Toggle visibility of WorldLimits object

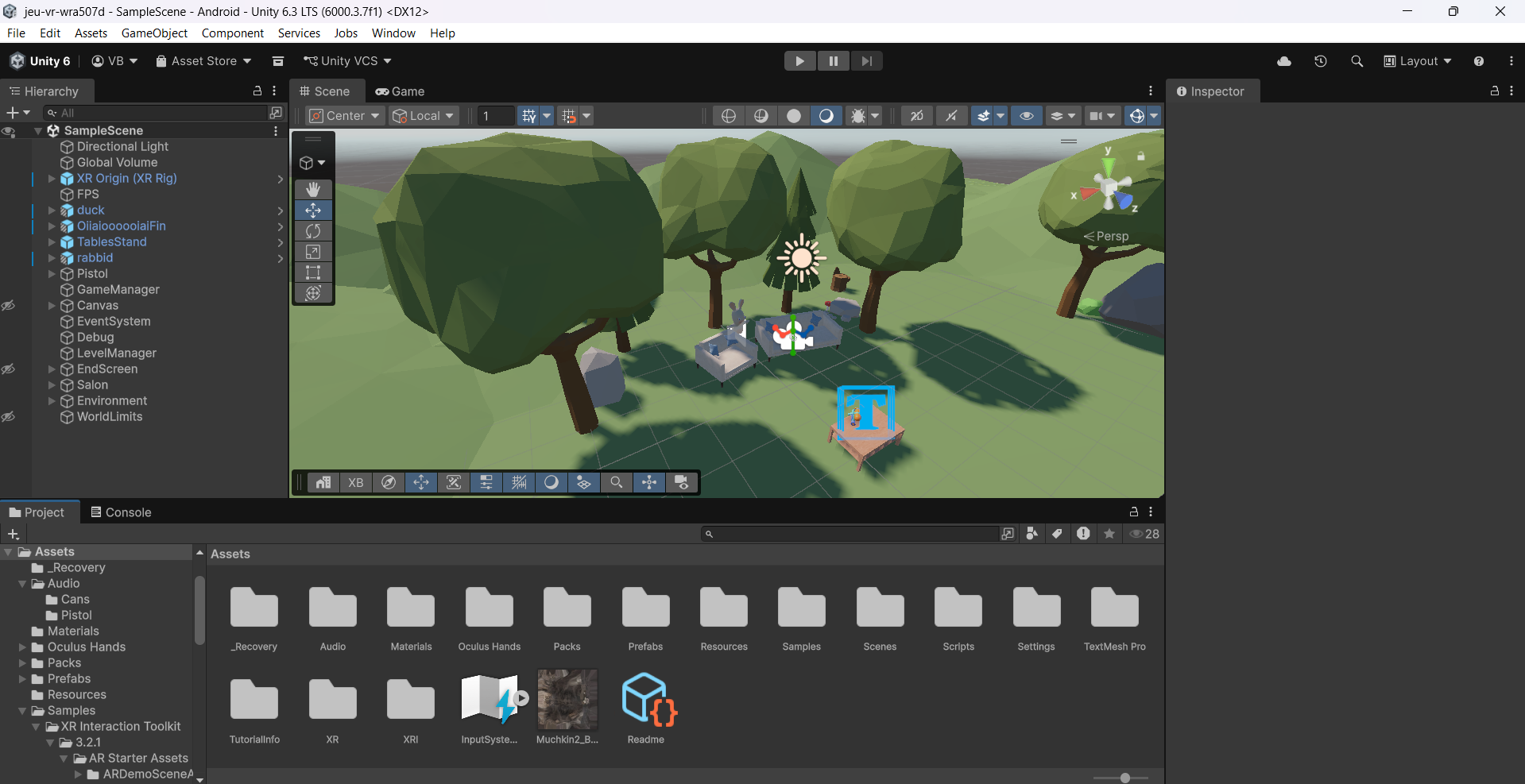[x=9, y=417]
